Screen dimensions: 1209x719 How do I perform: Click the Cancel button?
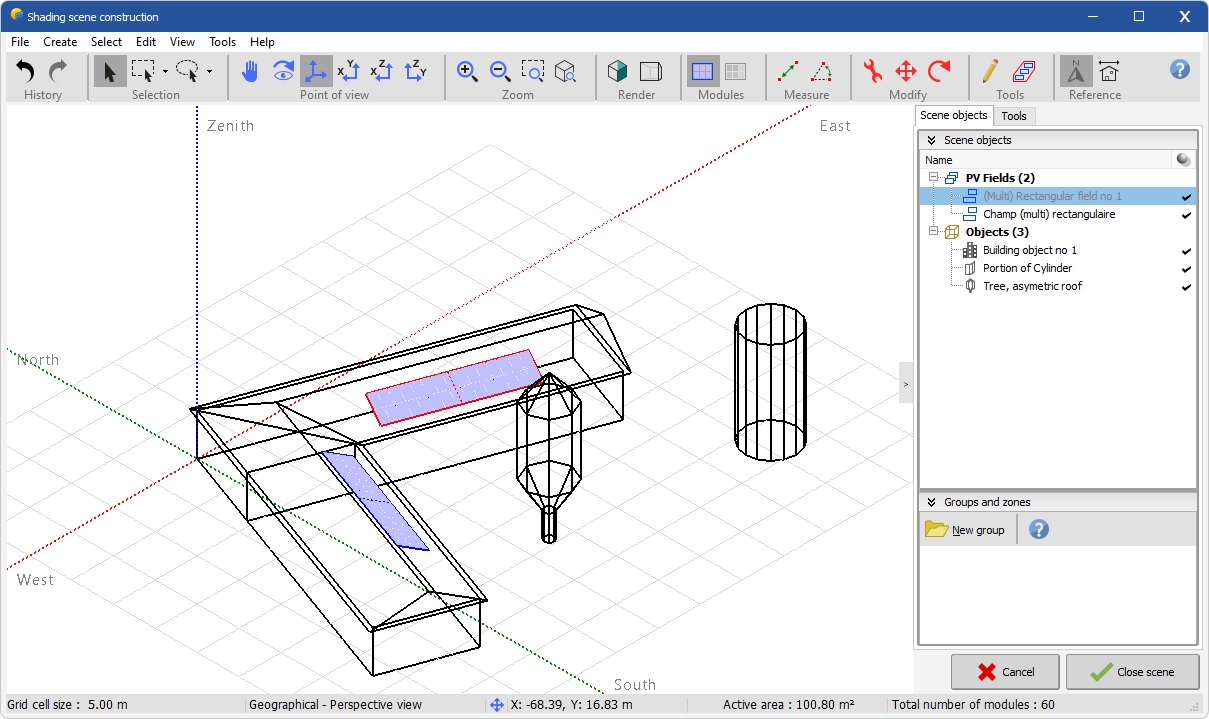coord(1006,672)
